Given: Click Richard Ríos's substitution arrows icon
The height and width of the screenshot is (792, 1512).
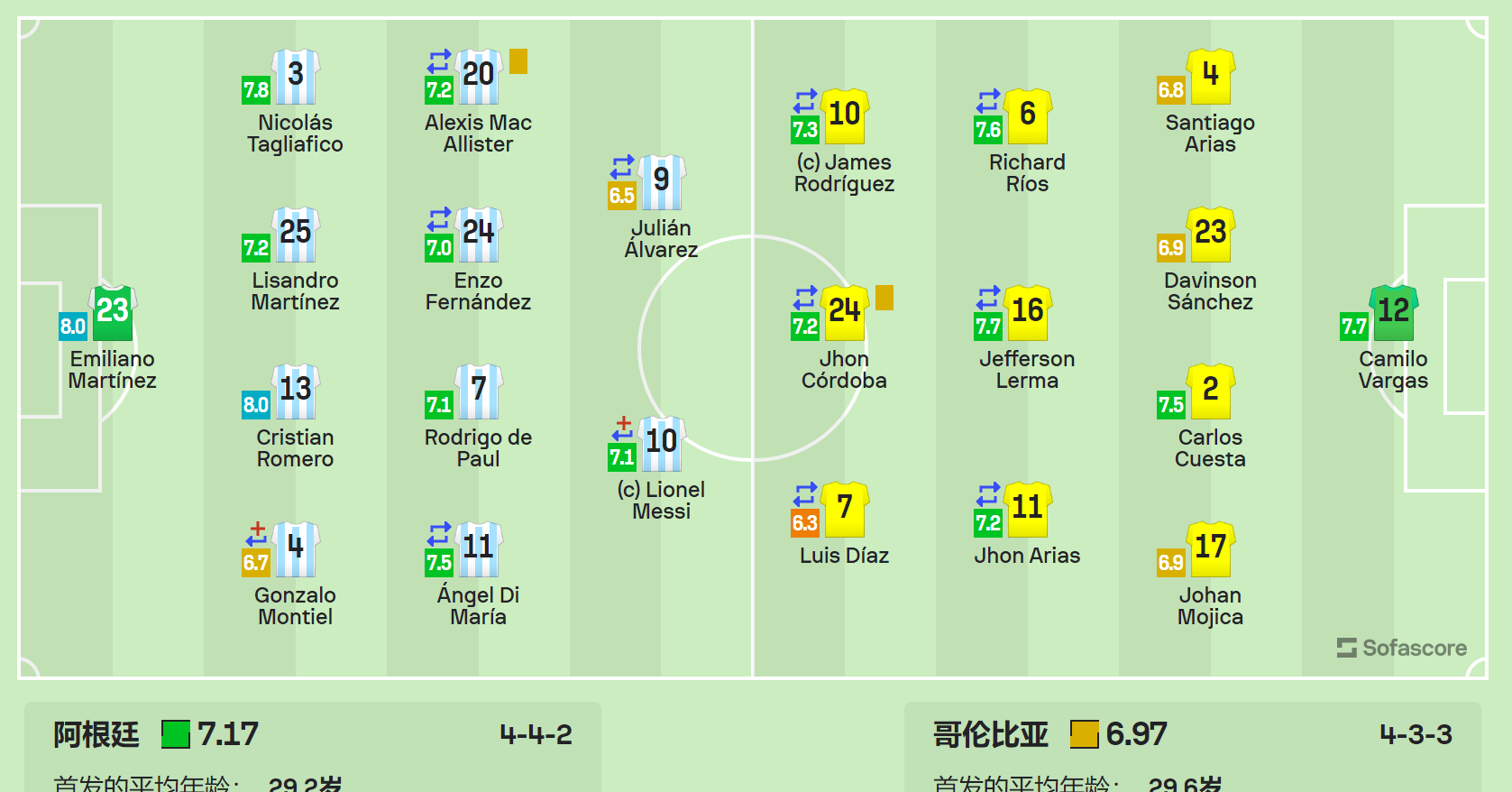Looking at the screenshot, I should pyautogui.click(x=988, y=100).
